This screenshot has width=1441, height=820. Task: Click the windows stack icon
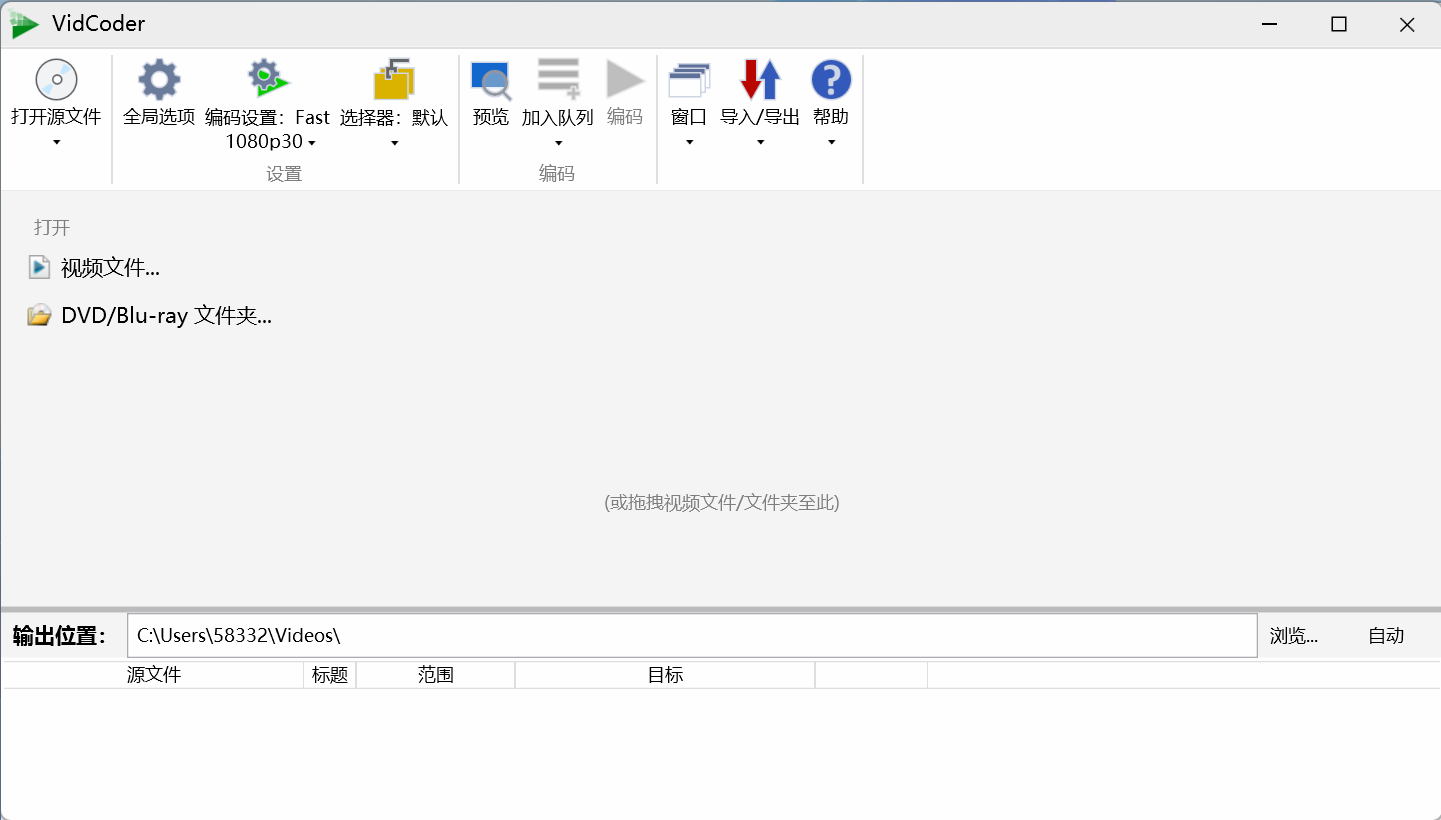click(689, 80)
